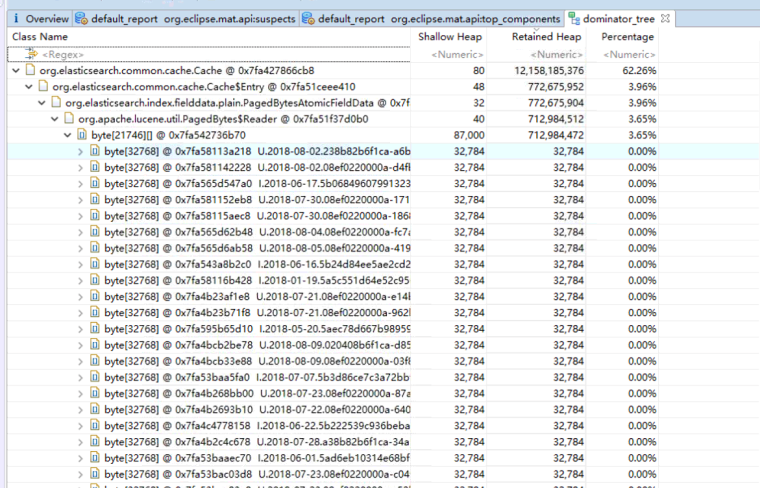Click array icon of byte[32768] @ 0x7fa58115aec8
Image resolution: width=760 pixels, height=488 pixels.
[95, 216]
